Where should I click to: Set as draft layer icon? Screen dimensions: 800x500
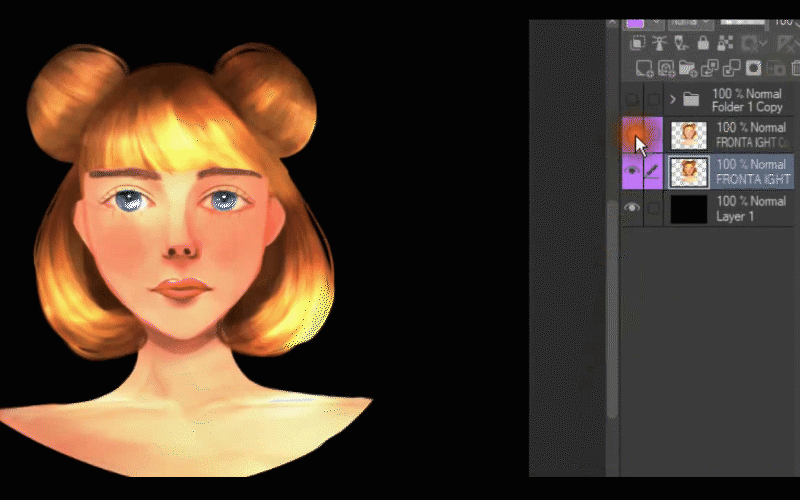pyautogui.click(x=681, y=43)
